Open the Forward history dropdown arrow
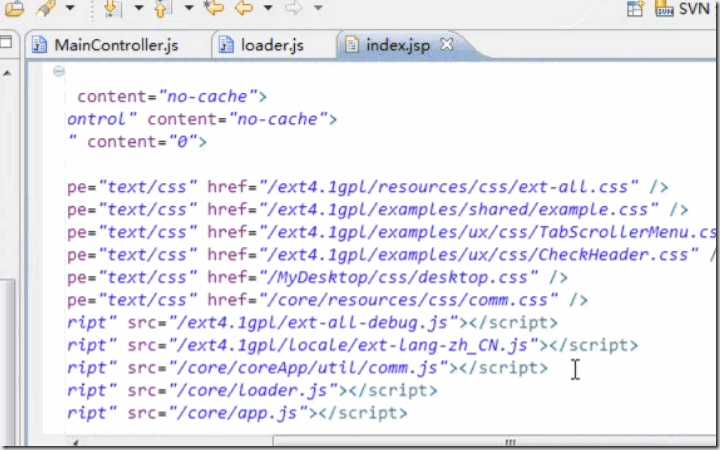The height and width of the screenshot is (450, 720). pos(318,8)
